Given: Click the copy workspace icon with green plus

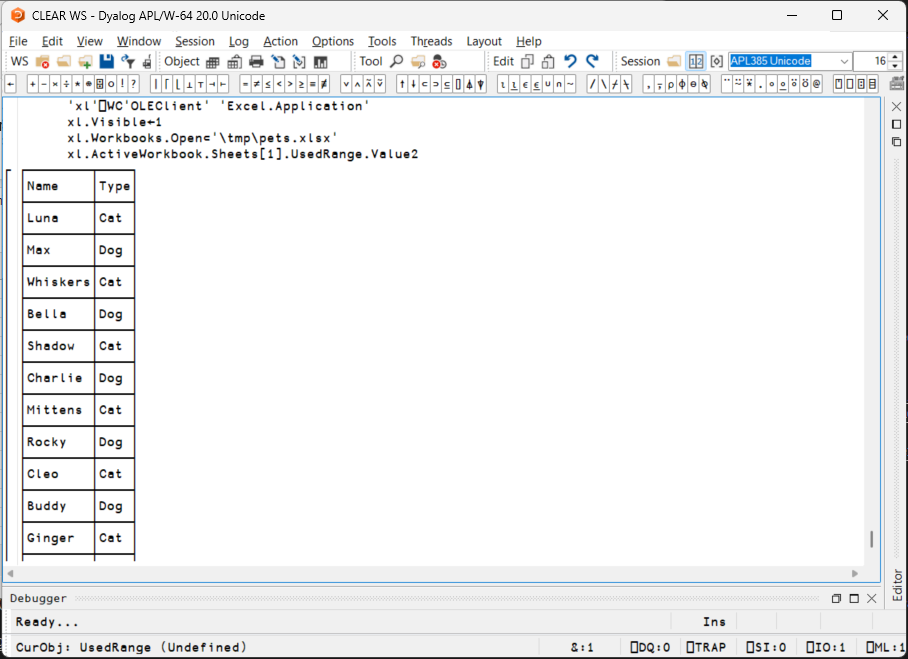Looking at the screenshot, I should pos(85,61).
